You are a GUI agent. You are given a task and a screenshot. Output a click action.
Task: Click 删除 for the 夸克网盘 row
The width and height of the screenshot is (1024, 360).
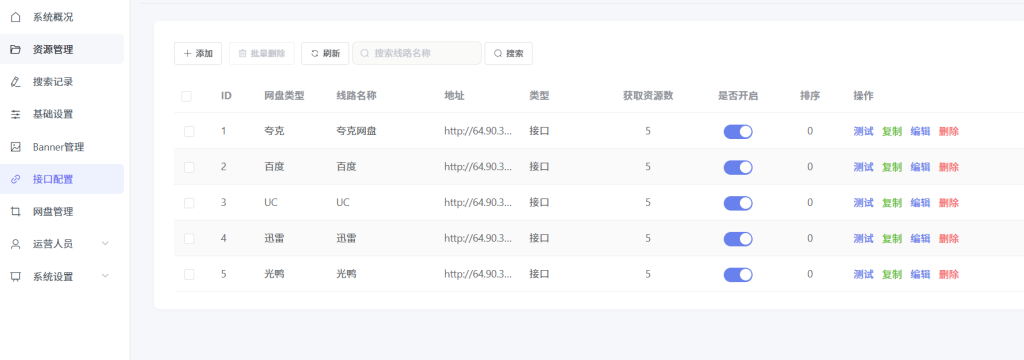coord(949,131)
